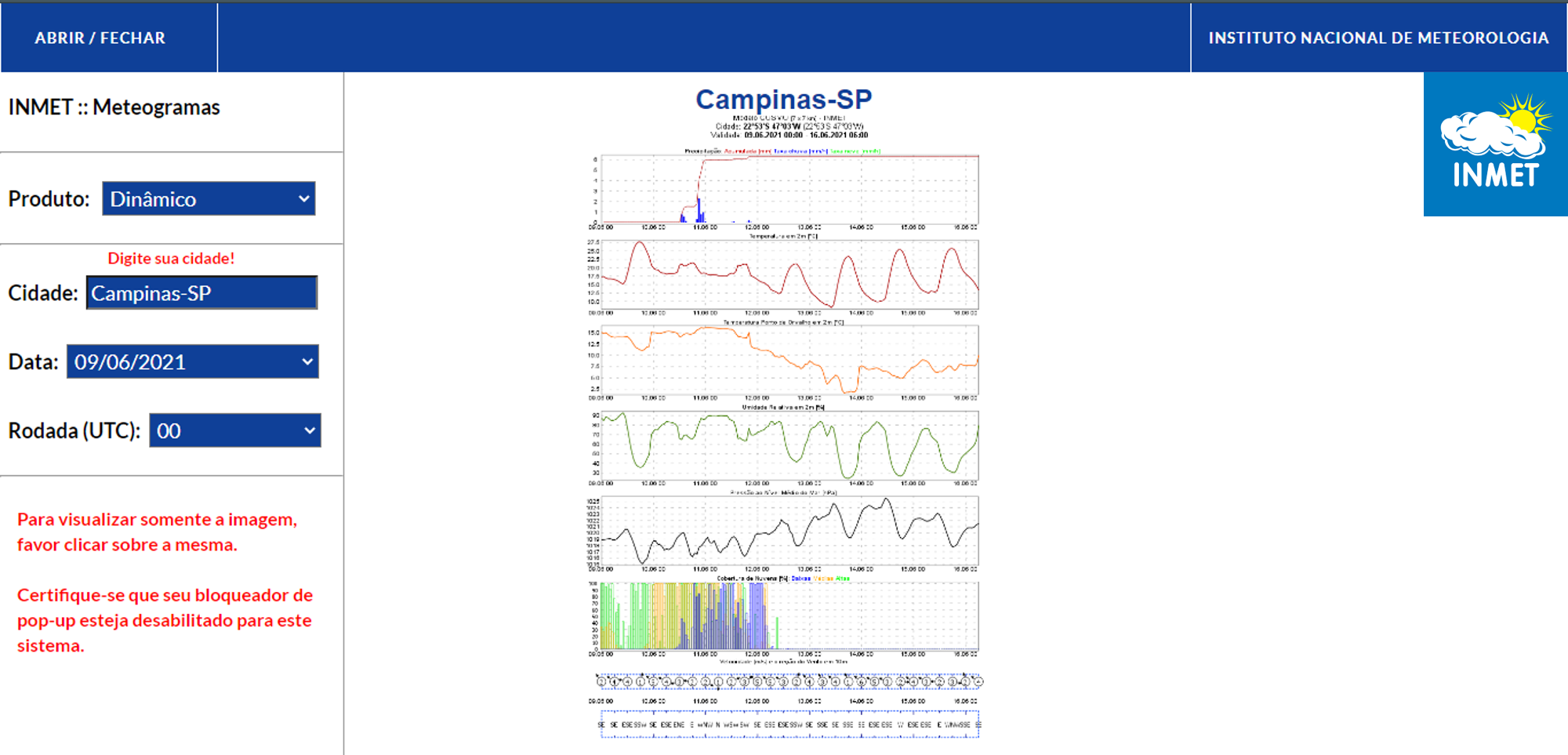Click the Campinas-SP meteogram image
Viewport: 1568px width, 755px height.
point(784,414)
